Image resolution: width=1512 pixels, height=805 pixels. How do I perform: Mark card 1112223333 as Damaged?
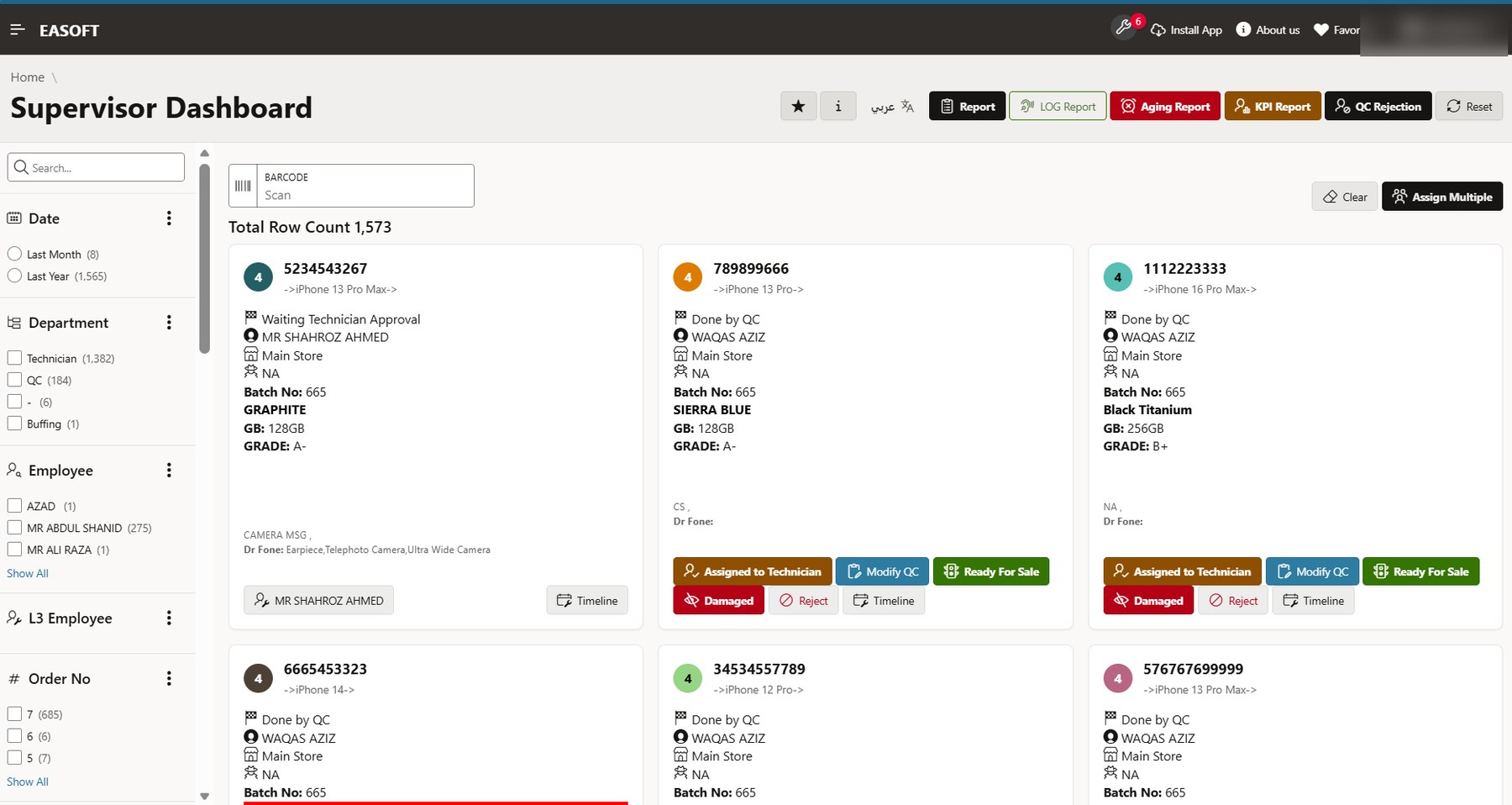pyautogui.click(x=1148, y=600)
